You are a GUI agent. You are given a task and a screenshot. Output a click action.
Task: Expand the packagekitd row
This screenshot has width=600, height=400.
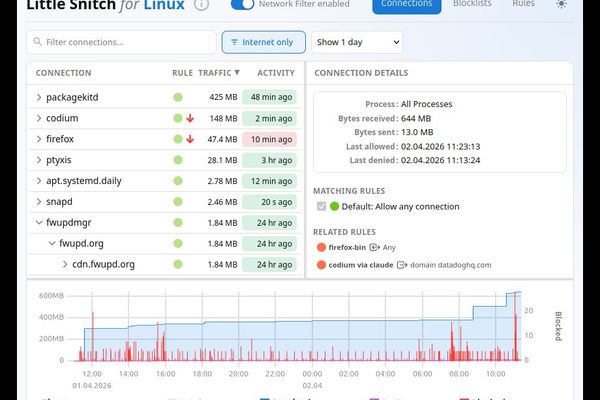(39, 97)
